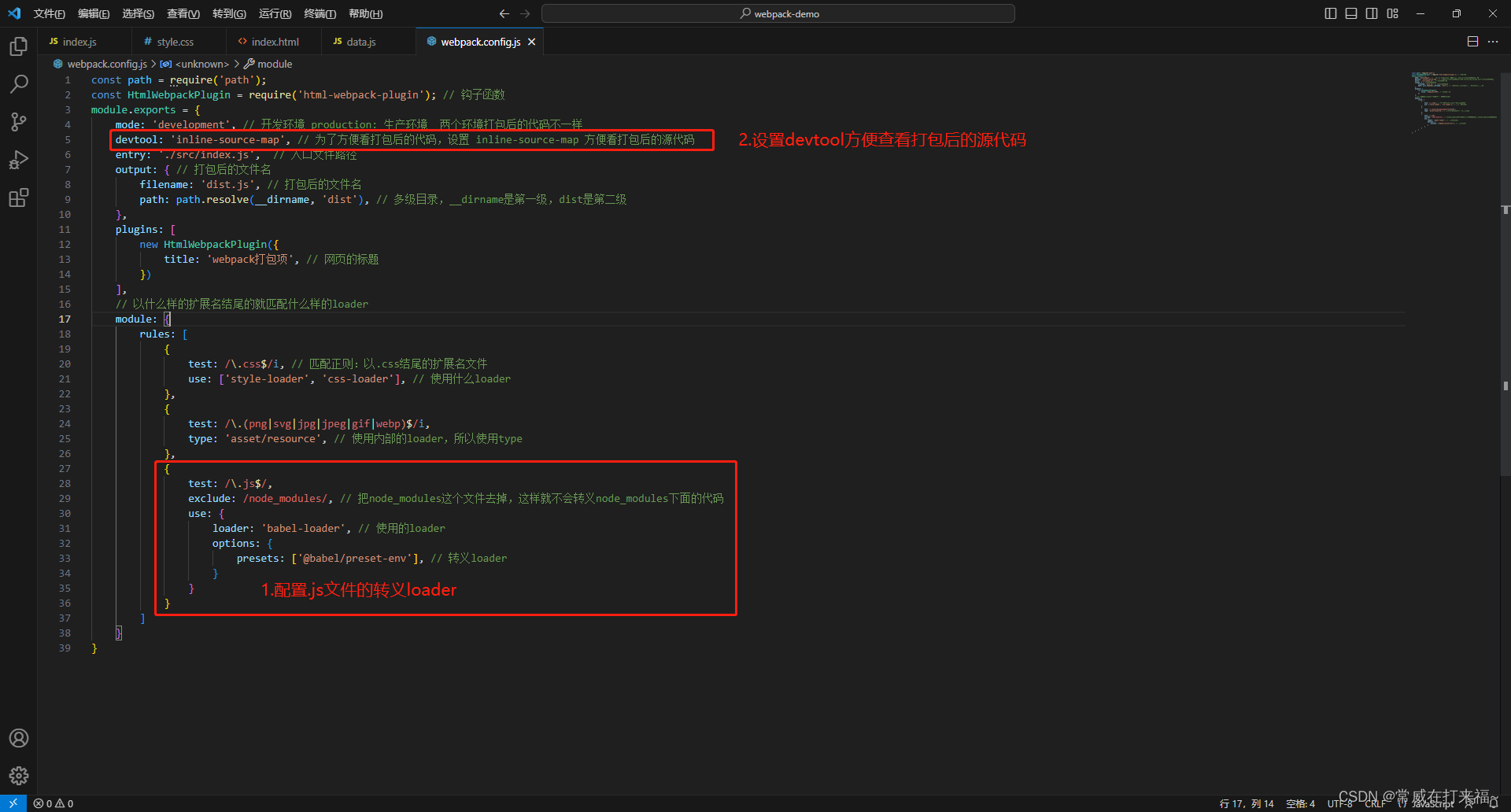Screen dimensions: 1511x812
Task: Toggle the bottom panel layout icon
Action: [1351, 13]
